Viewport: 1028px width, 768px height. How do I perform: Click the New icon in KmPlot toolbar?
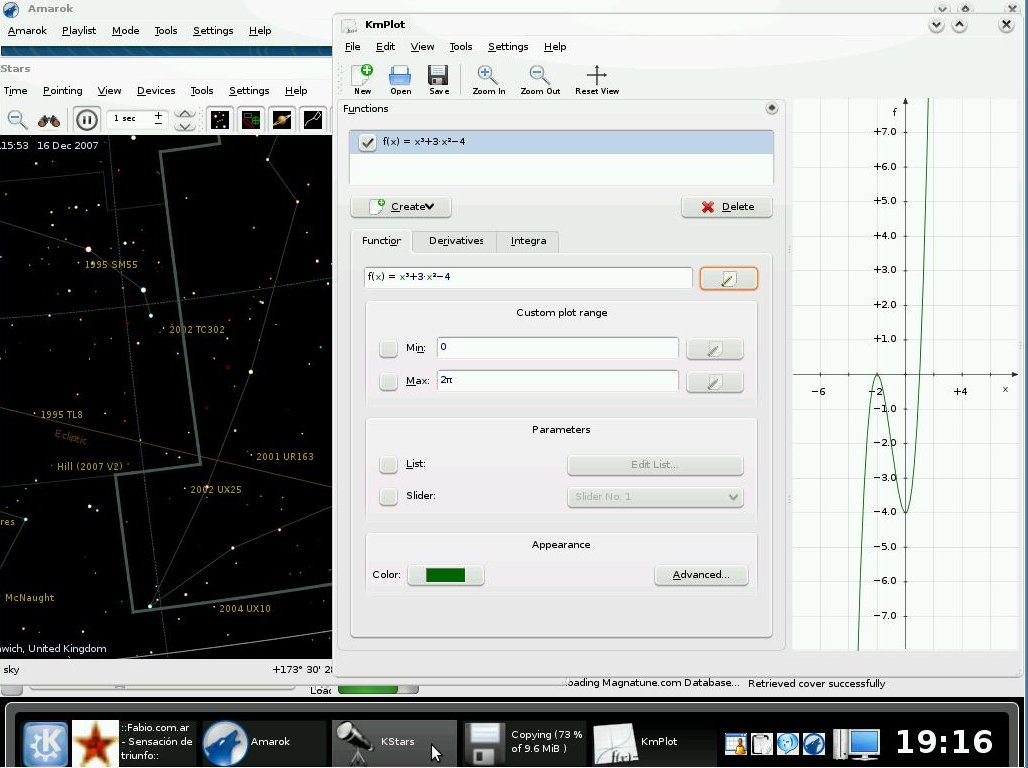(362, 80)
